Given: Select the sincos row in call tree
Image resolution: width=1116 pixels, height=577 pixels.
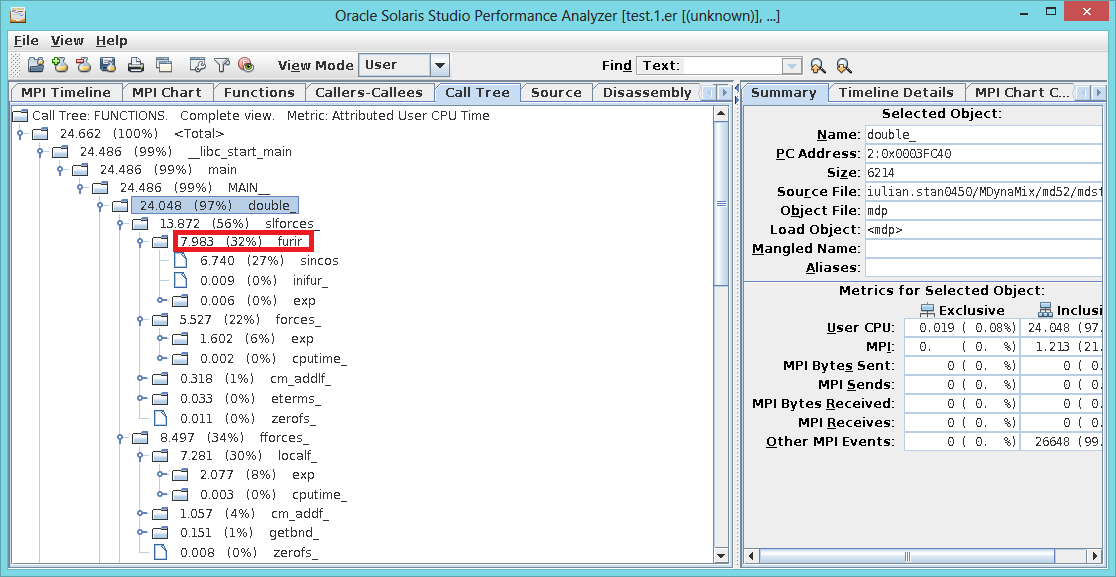Looking at the screenshot, I should click(x=318, y=261).
